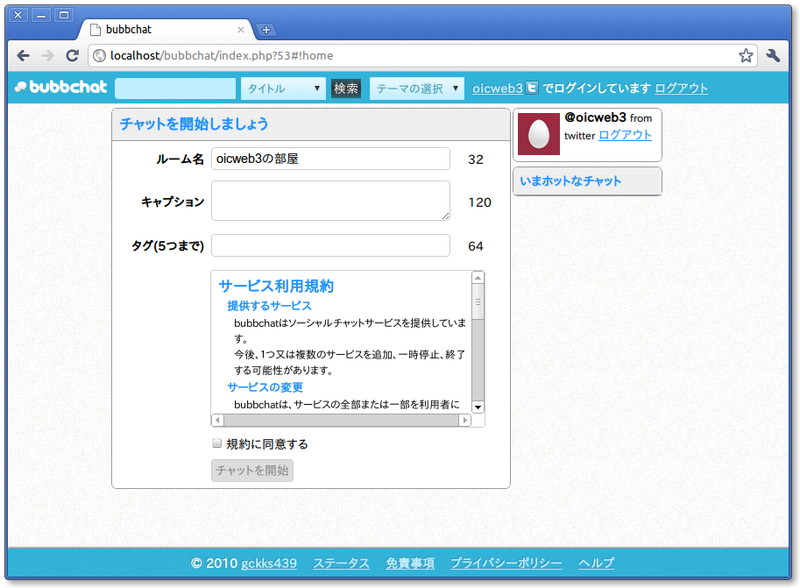Click the サービスの変更 subheading
This screenshot has height=588, width=800.
[265, 387]
